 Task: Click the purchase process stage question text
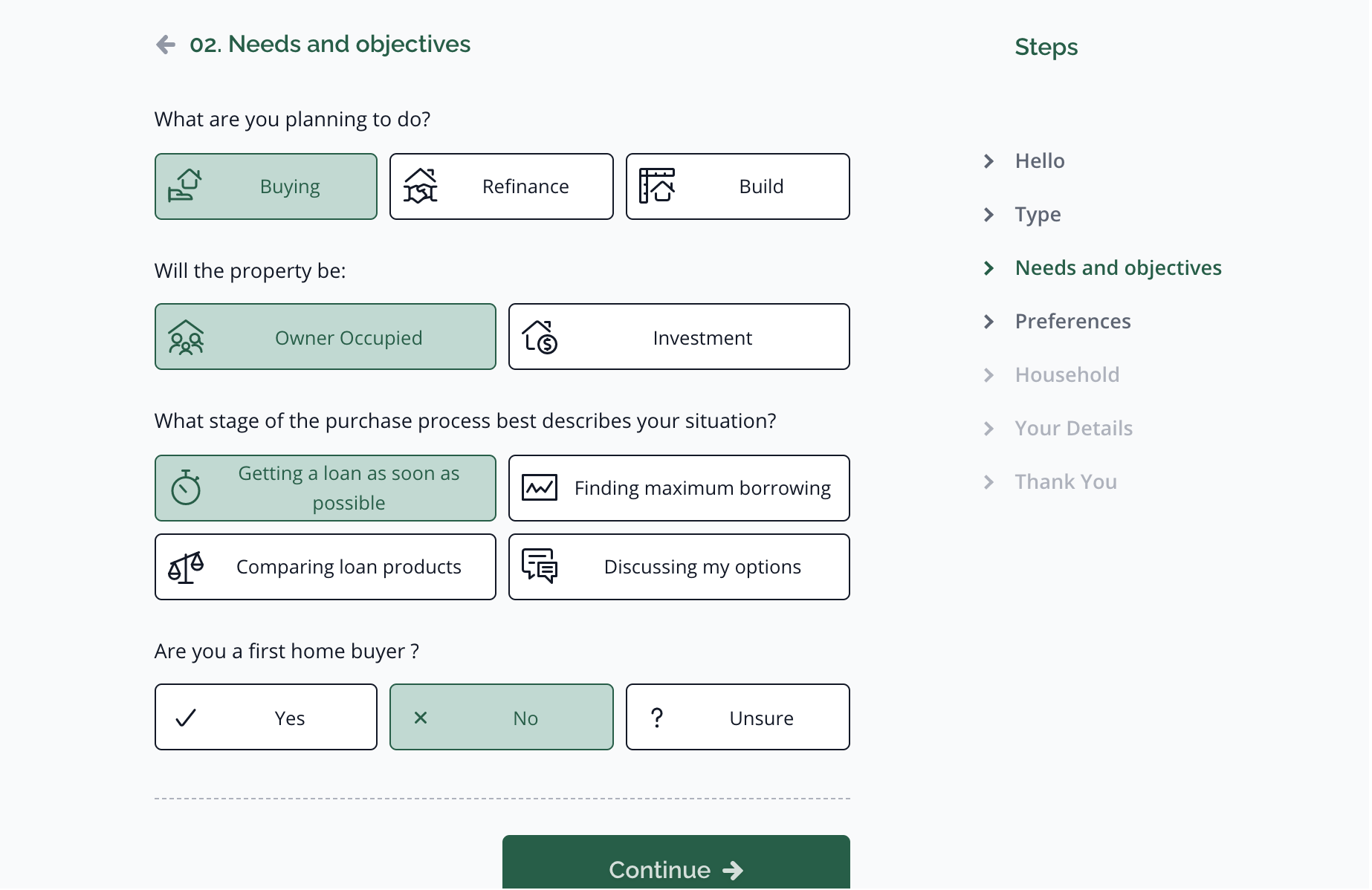(x=465, y=421)
